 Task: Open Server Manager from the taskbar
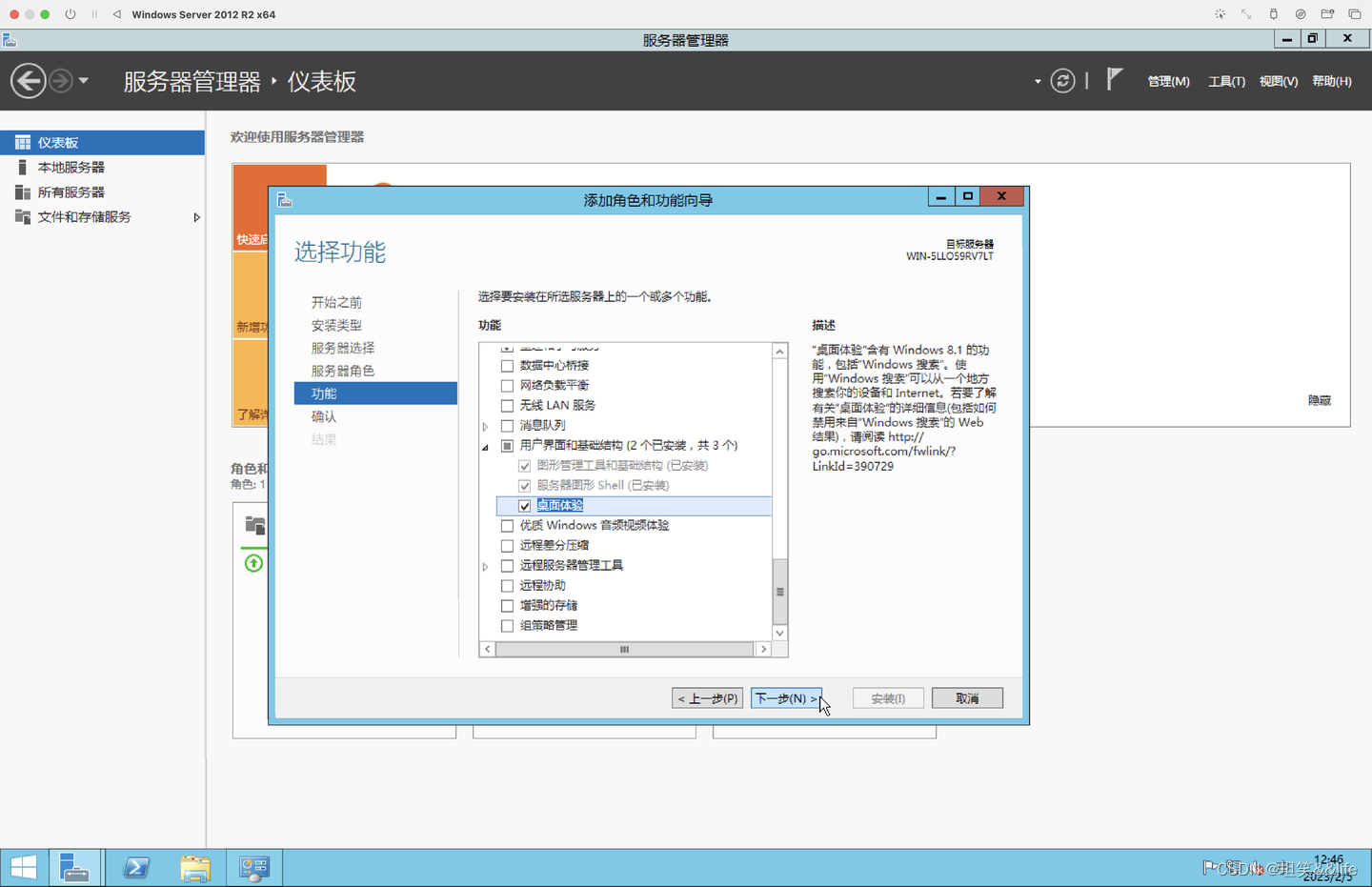coord(74,868)
